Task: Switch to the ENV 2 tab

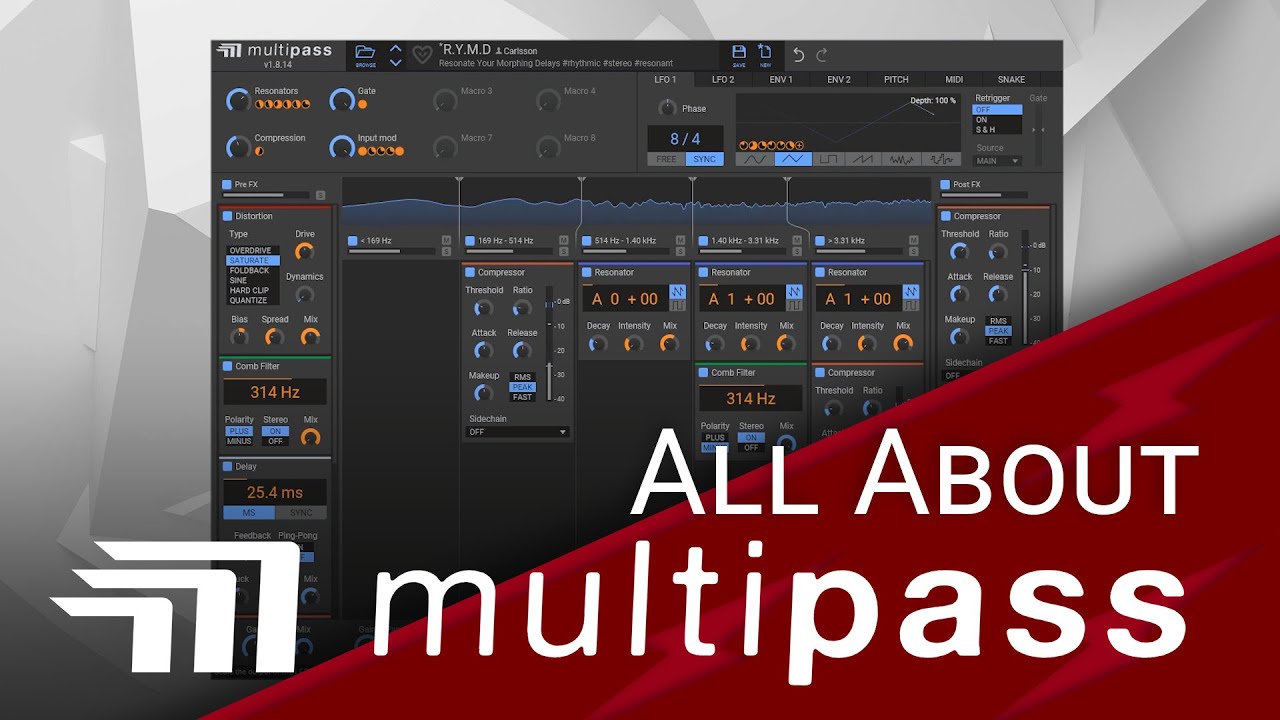Action: [x=838, y=80]
